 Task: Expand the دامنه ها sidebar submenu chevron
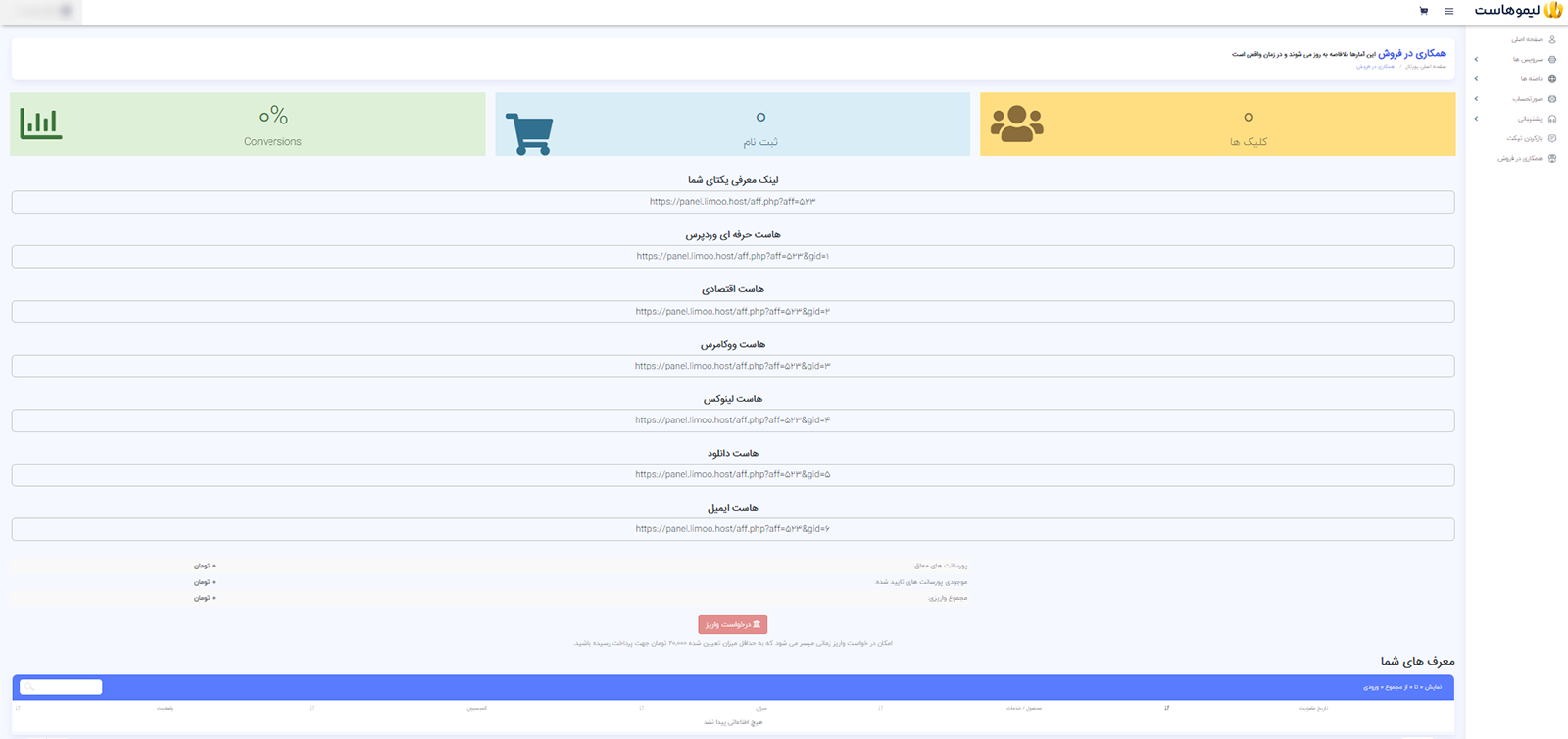[x=1476, y=78]
